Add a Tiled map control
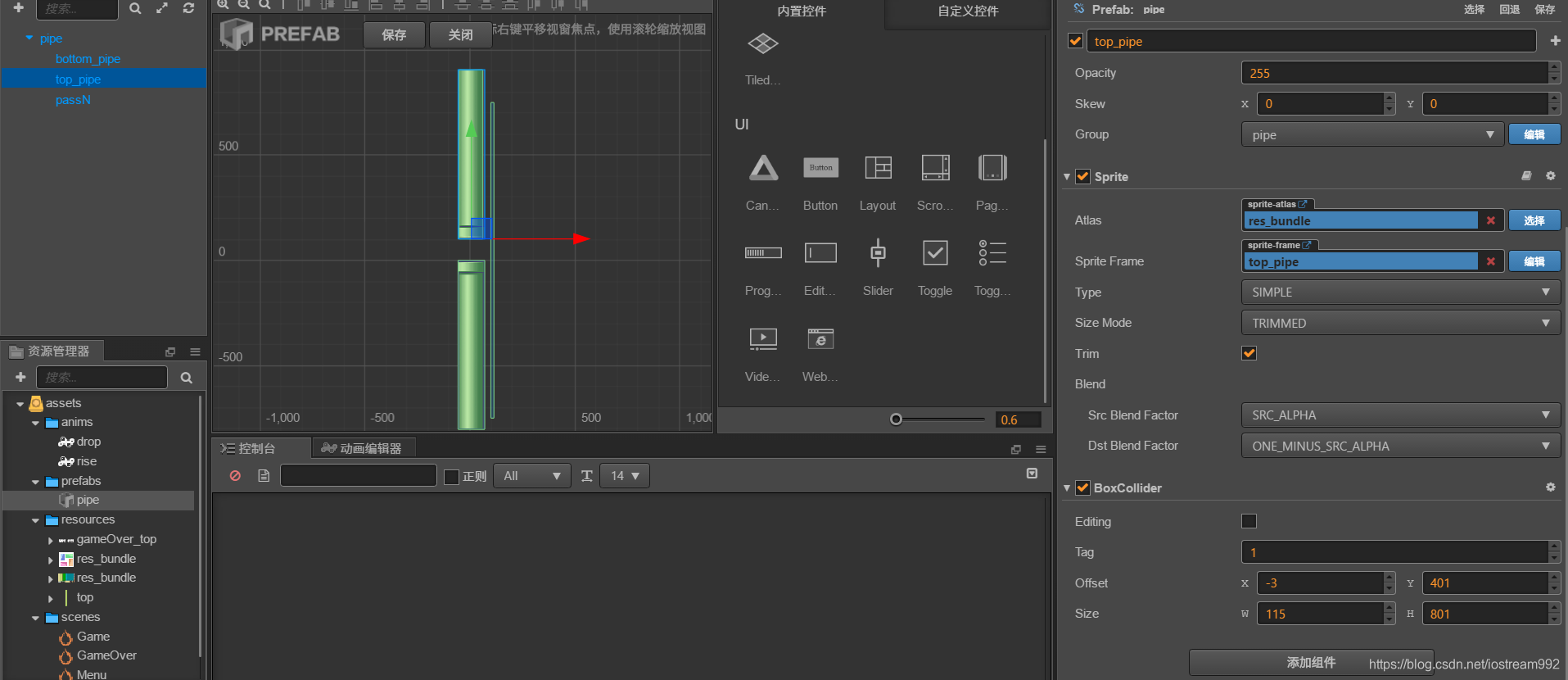Image resolution: width=1568 pixels, height=680 pixels. coord(763,43)
